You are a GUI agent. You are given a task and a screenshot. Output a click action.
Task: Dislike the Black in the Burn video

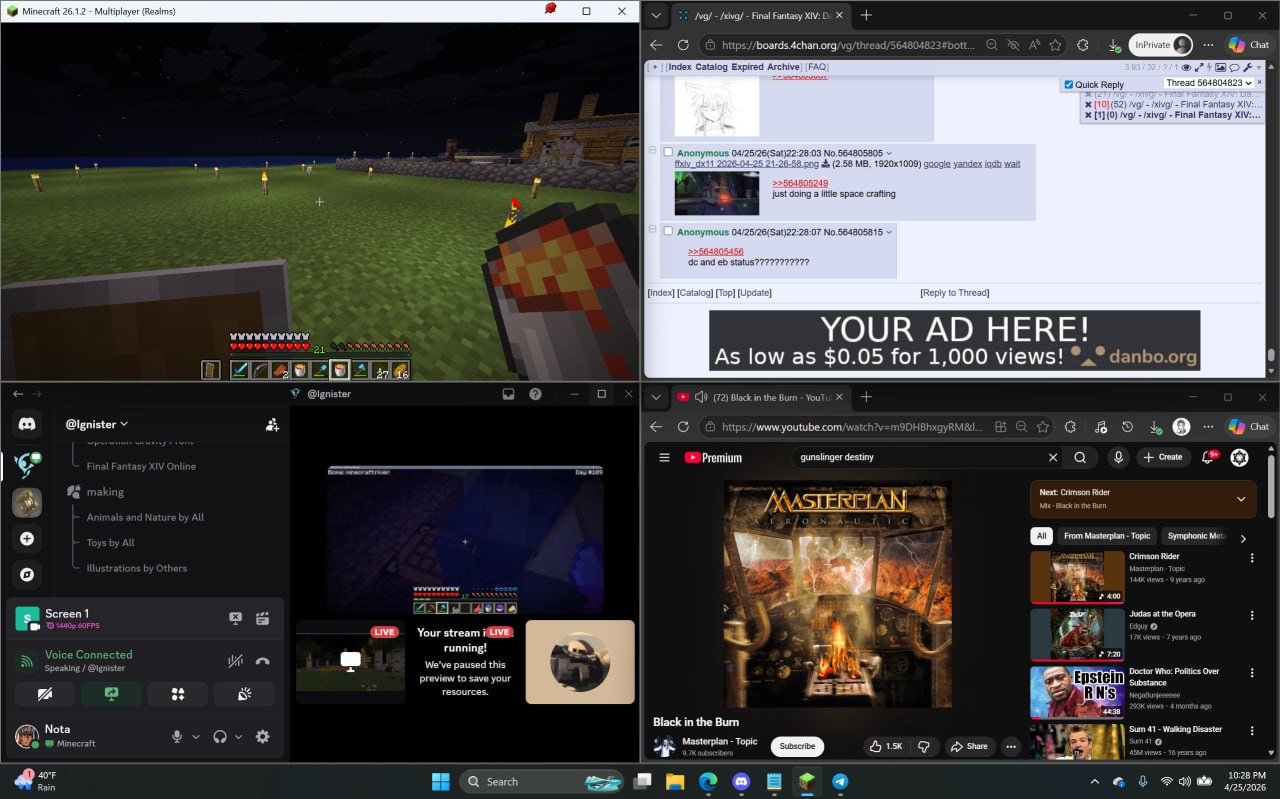coord(924,746)
